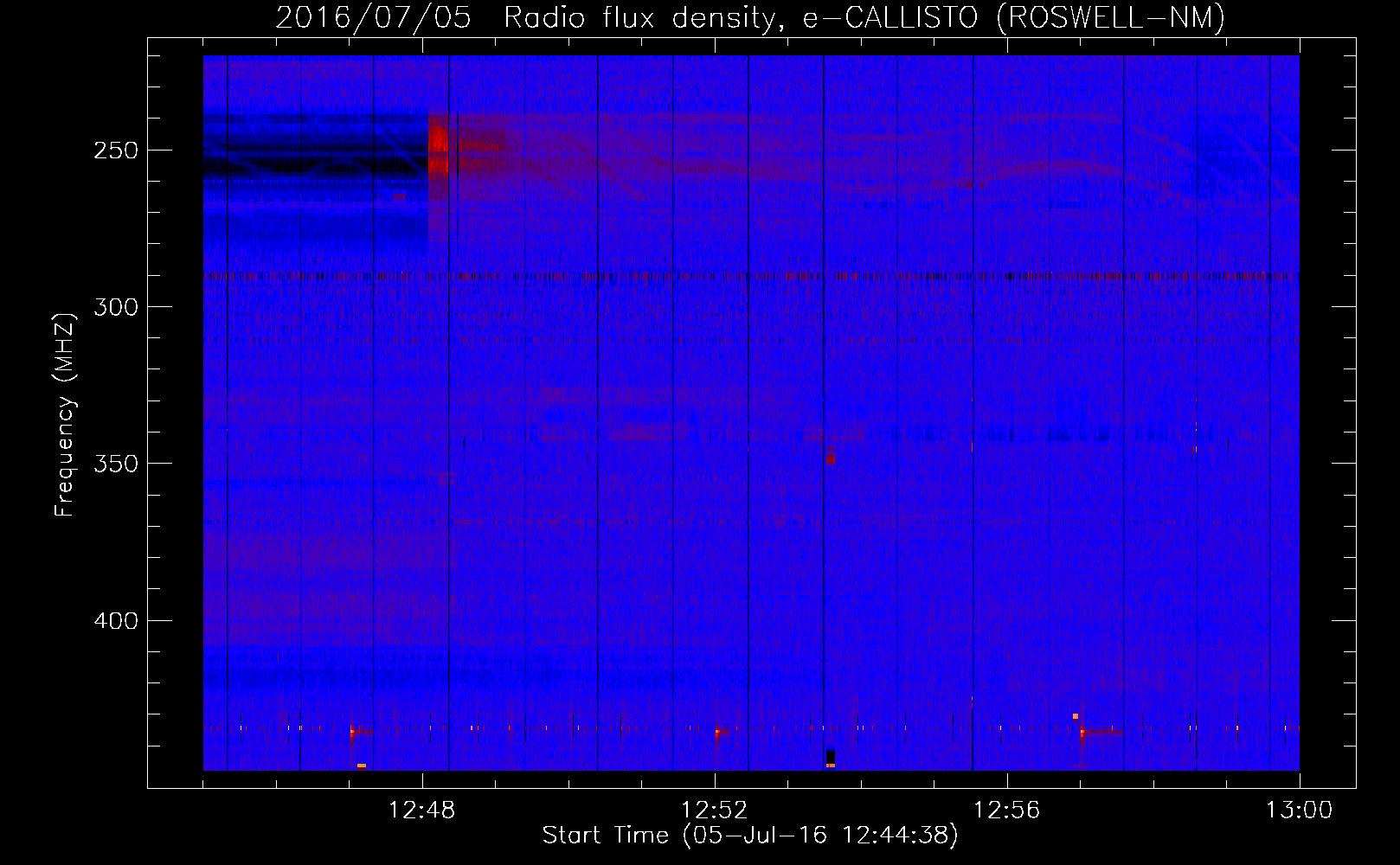Click the 12:52 time tick label
Screen dimensions: 1400x865
point(715,811)
